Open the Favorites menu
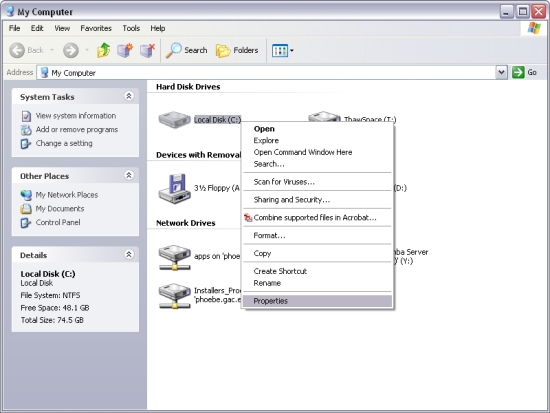 tap(96, 28)
